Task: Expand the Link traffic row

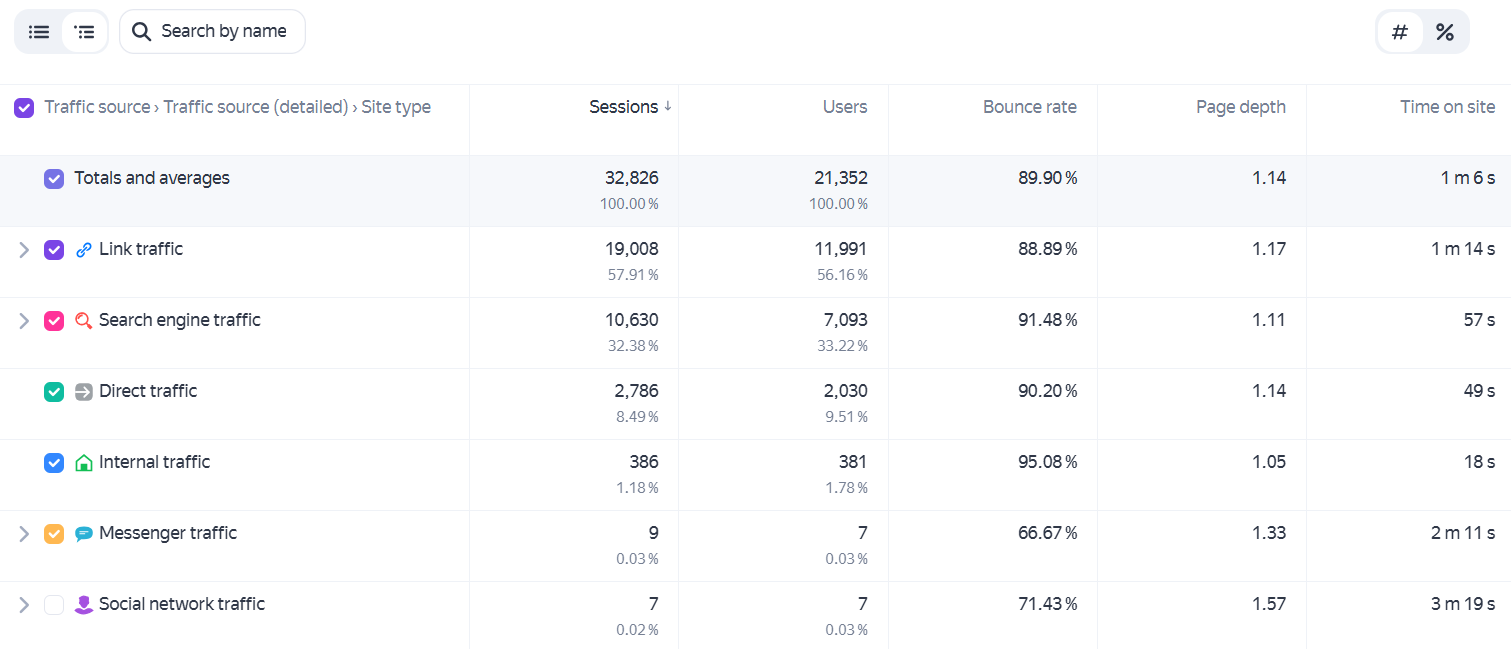Action: pyautogui.click(x=24, y=250)
